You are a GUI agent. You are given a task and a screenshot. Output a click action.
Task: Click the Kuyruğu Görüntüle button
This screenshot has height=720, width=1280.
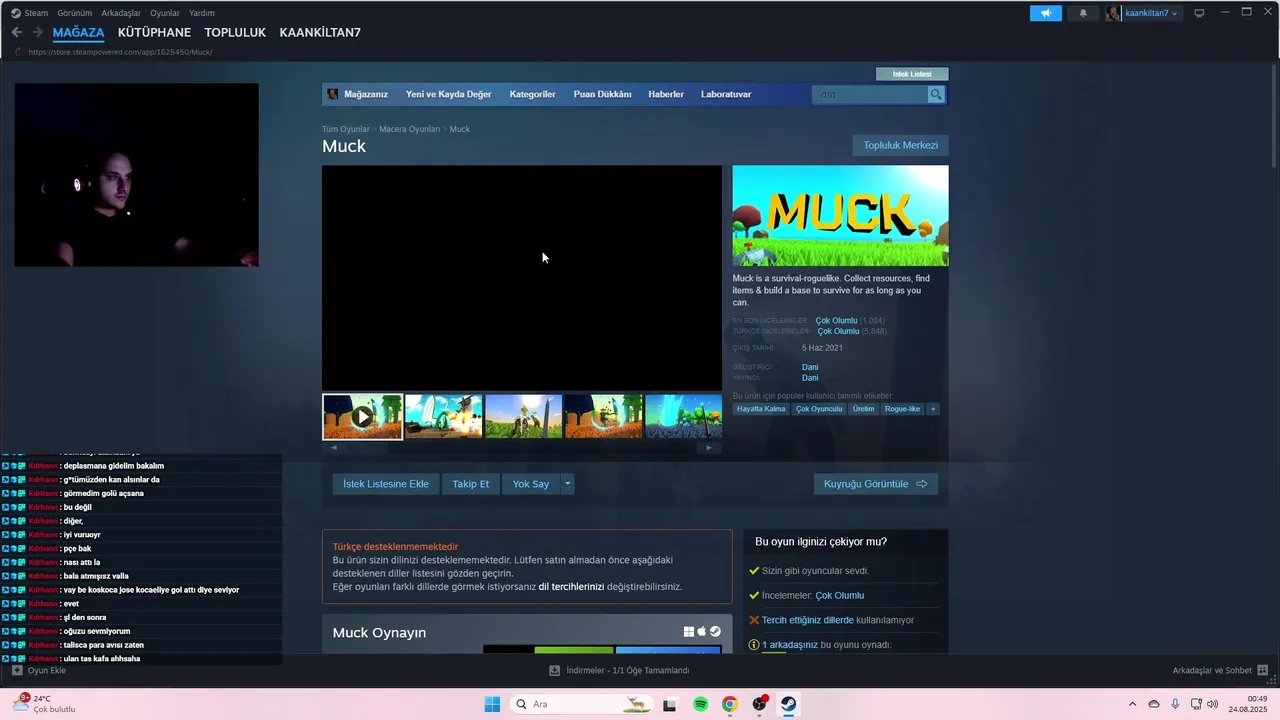[875, 484]
